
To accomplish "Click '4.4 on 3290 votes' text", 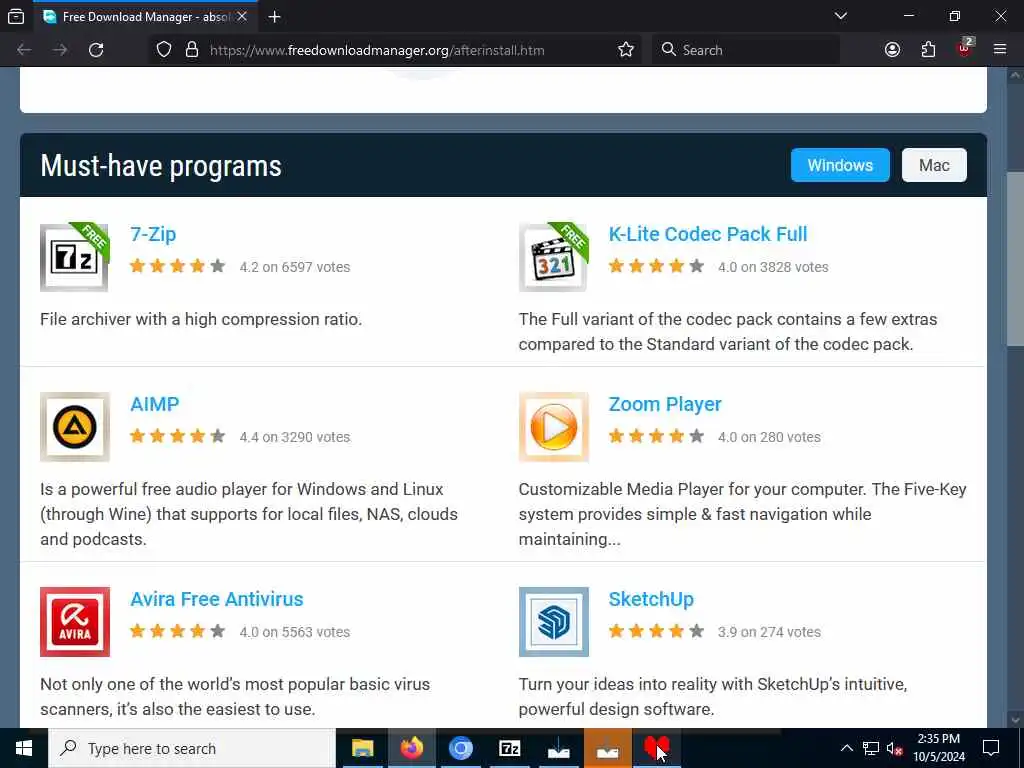I will click(295, 437).
